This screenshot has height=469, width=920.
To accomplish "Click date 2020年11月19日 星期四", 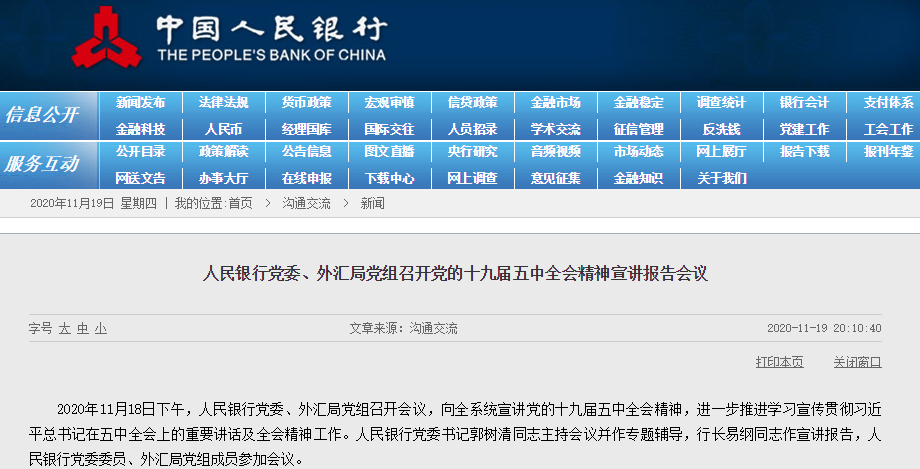I will [x=93, y=204].
